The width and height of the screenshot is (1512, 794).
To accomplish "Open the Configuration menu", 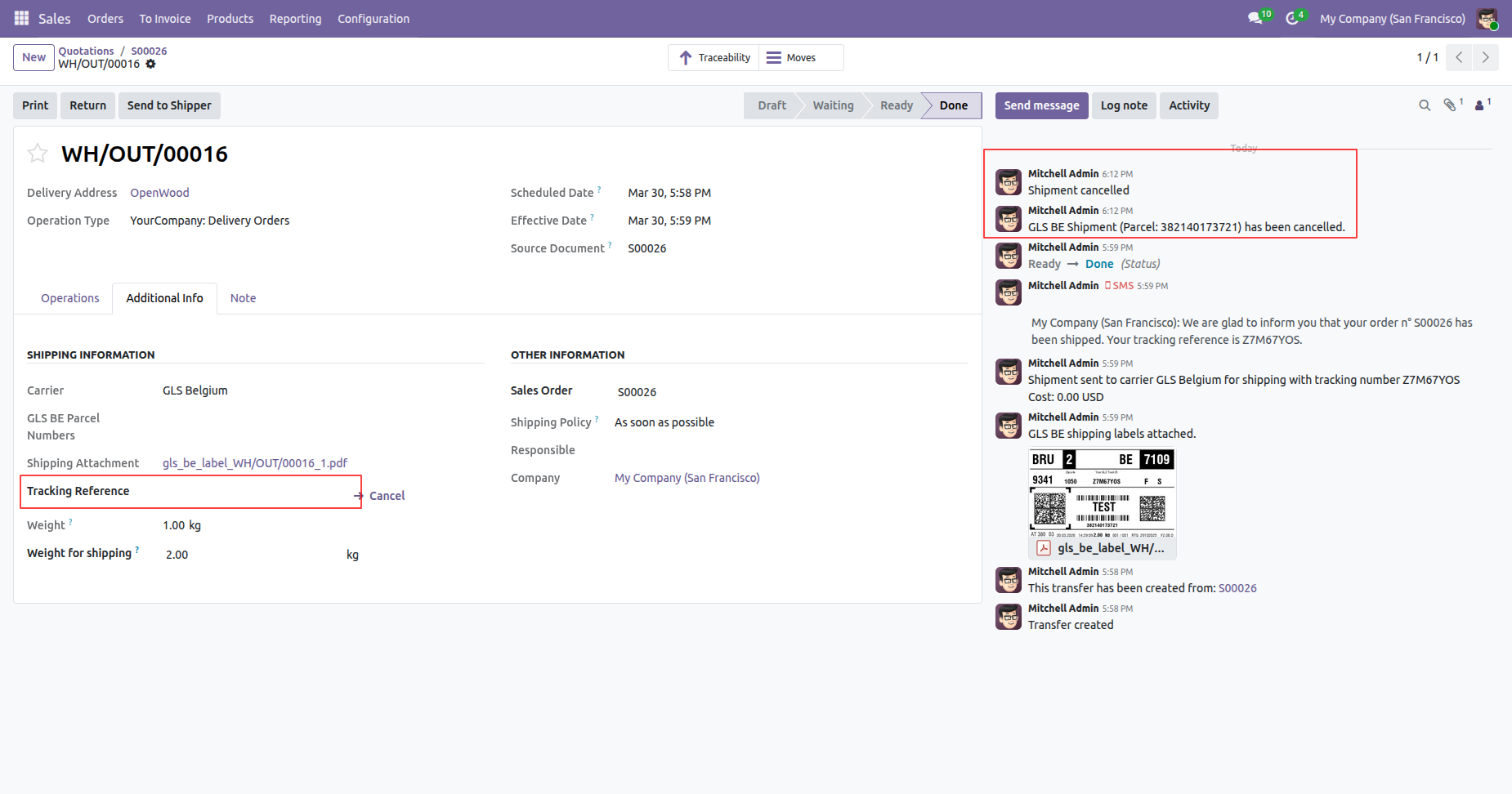I will 374,19.
